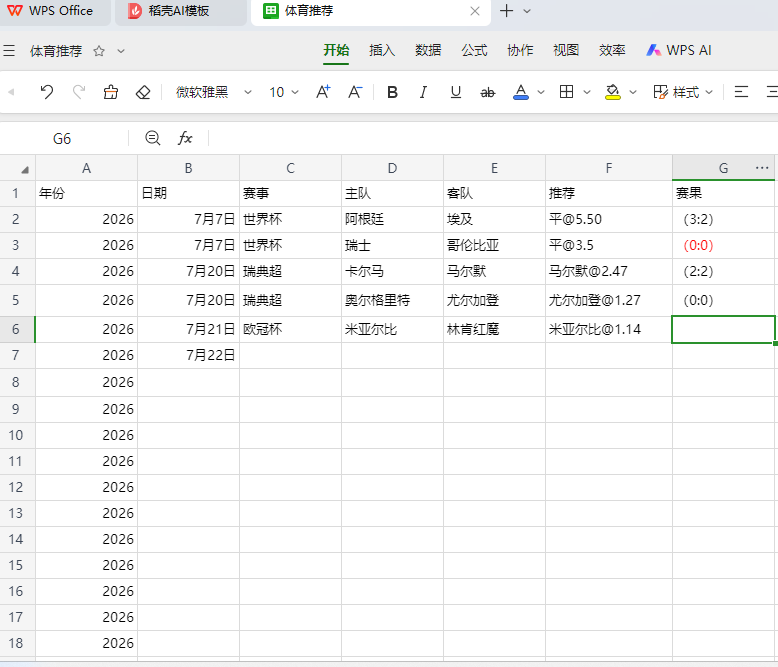Switch to the 稻壳AI模板 tab

pos(181,11)
